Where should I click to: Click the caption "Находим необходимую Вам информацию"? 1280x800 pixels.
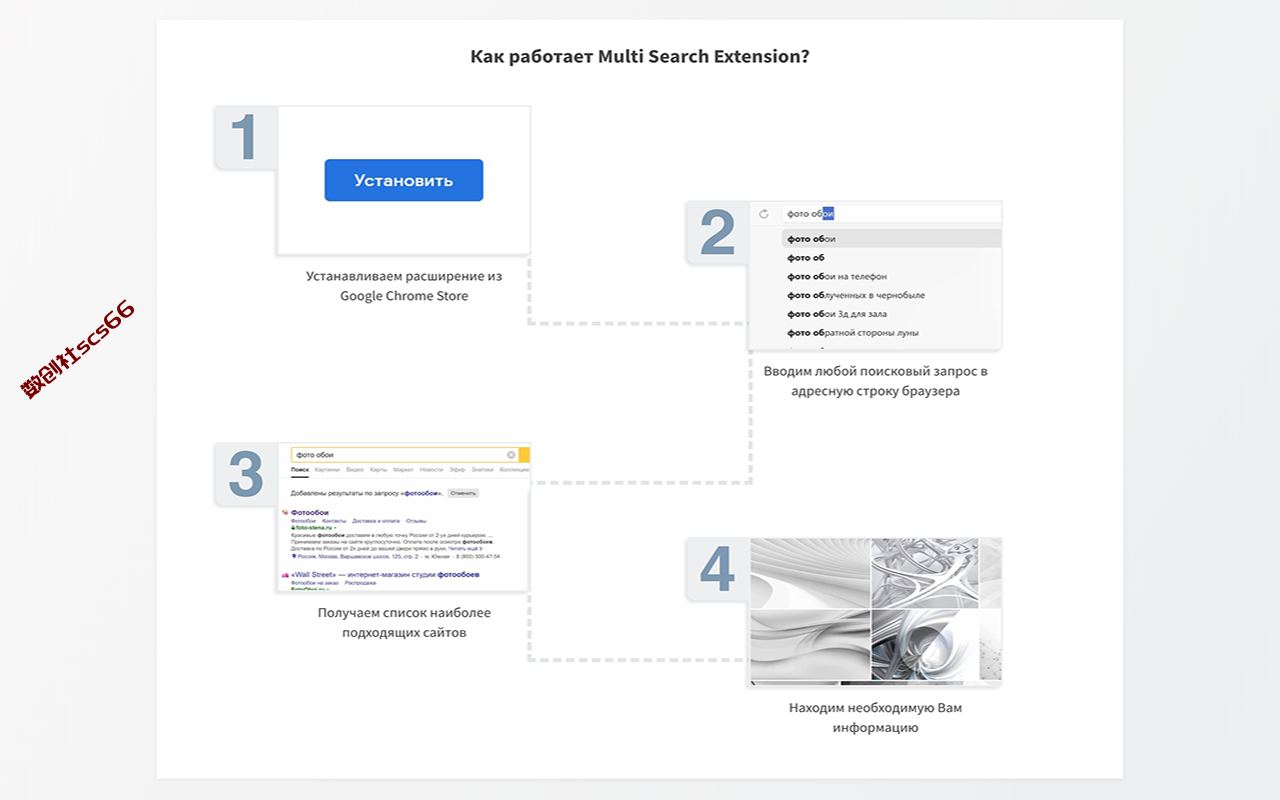(x=876, y=717)
